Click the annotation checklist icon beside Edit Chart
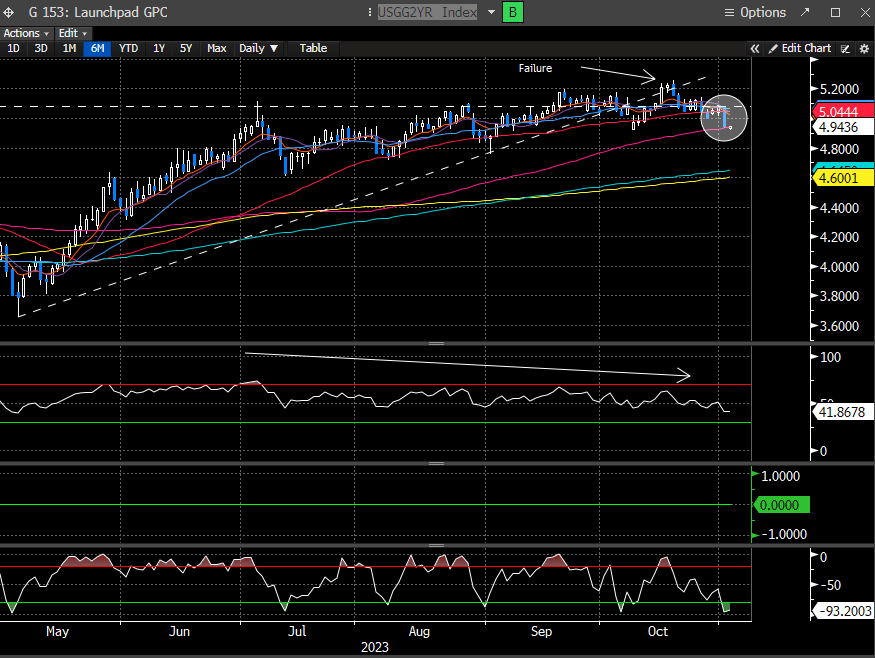875x658 pixels. point(845,48)
